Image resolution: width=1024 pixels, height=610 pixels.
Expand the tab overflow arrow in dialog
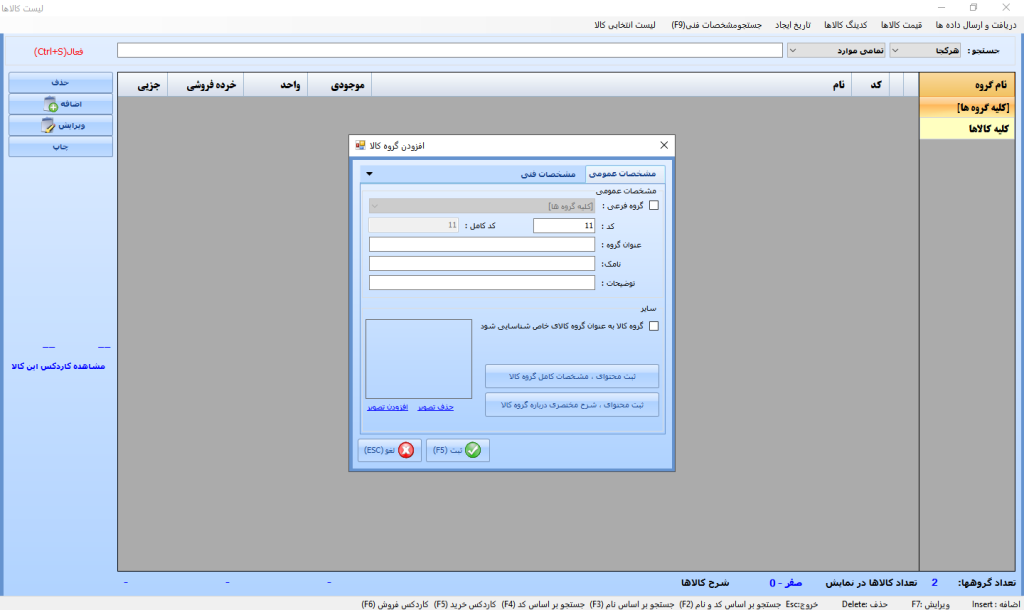tap(369, 174)
